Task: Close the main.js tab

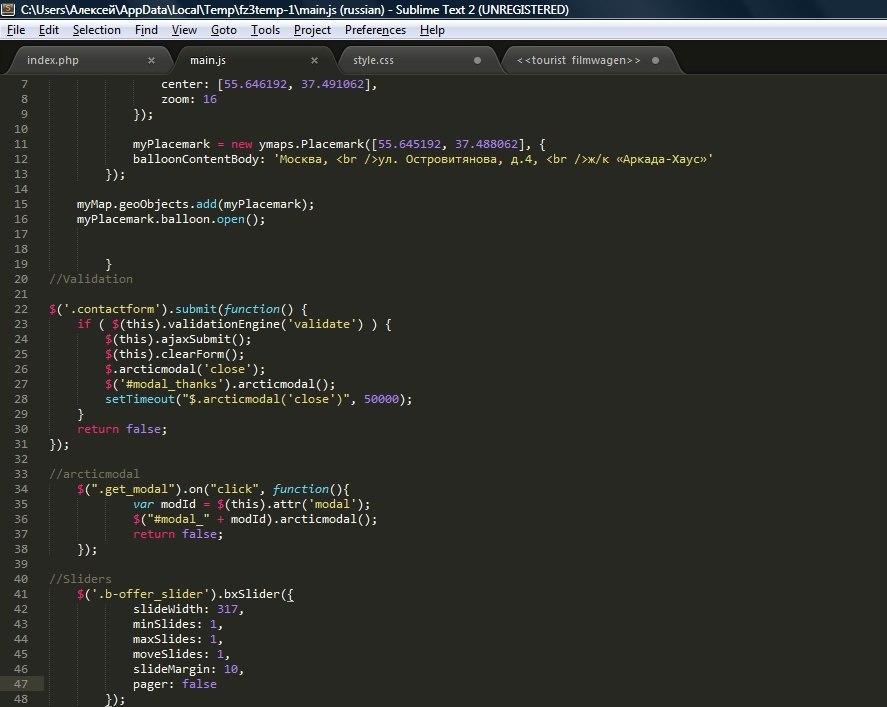Action: point(314,60)
